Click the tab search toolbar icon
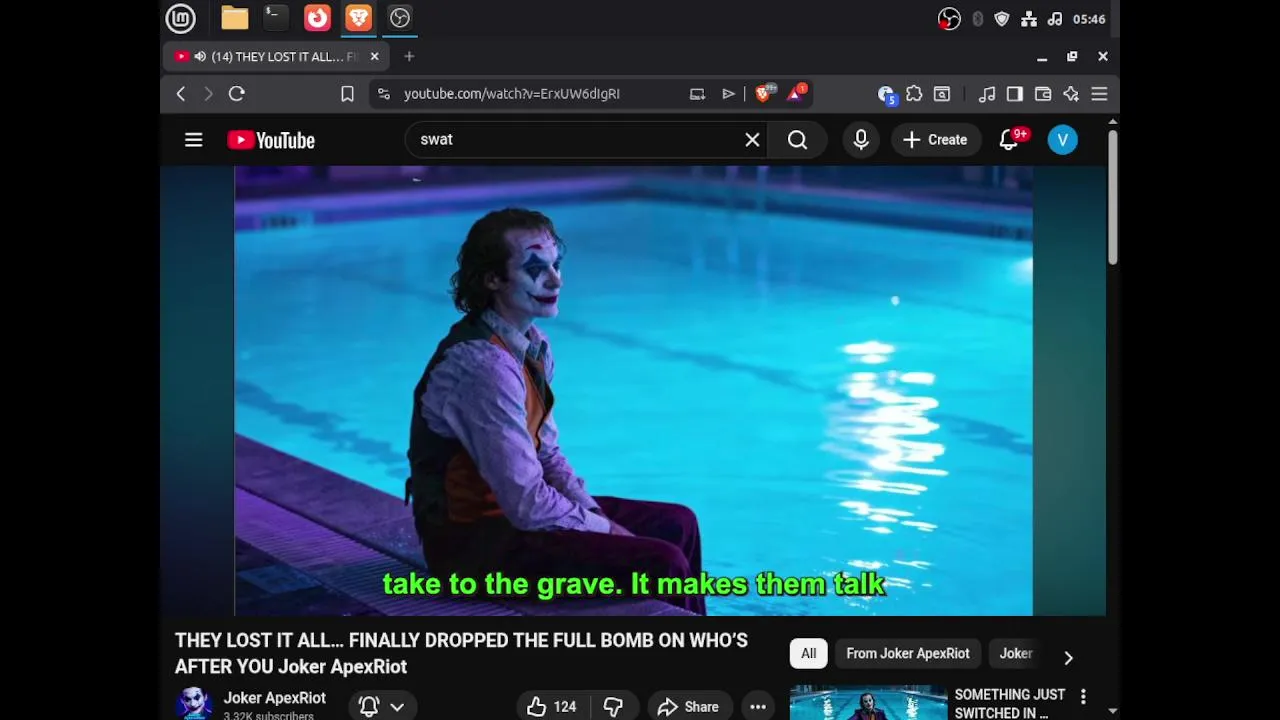 [942, 94]
